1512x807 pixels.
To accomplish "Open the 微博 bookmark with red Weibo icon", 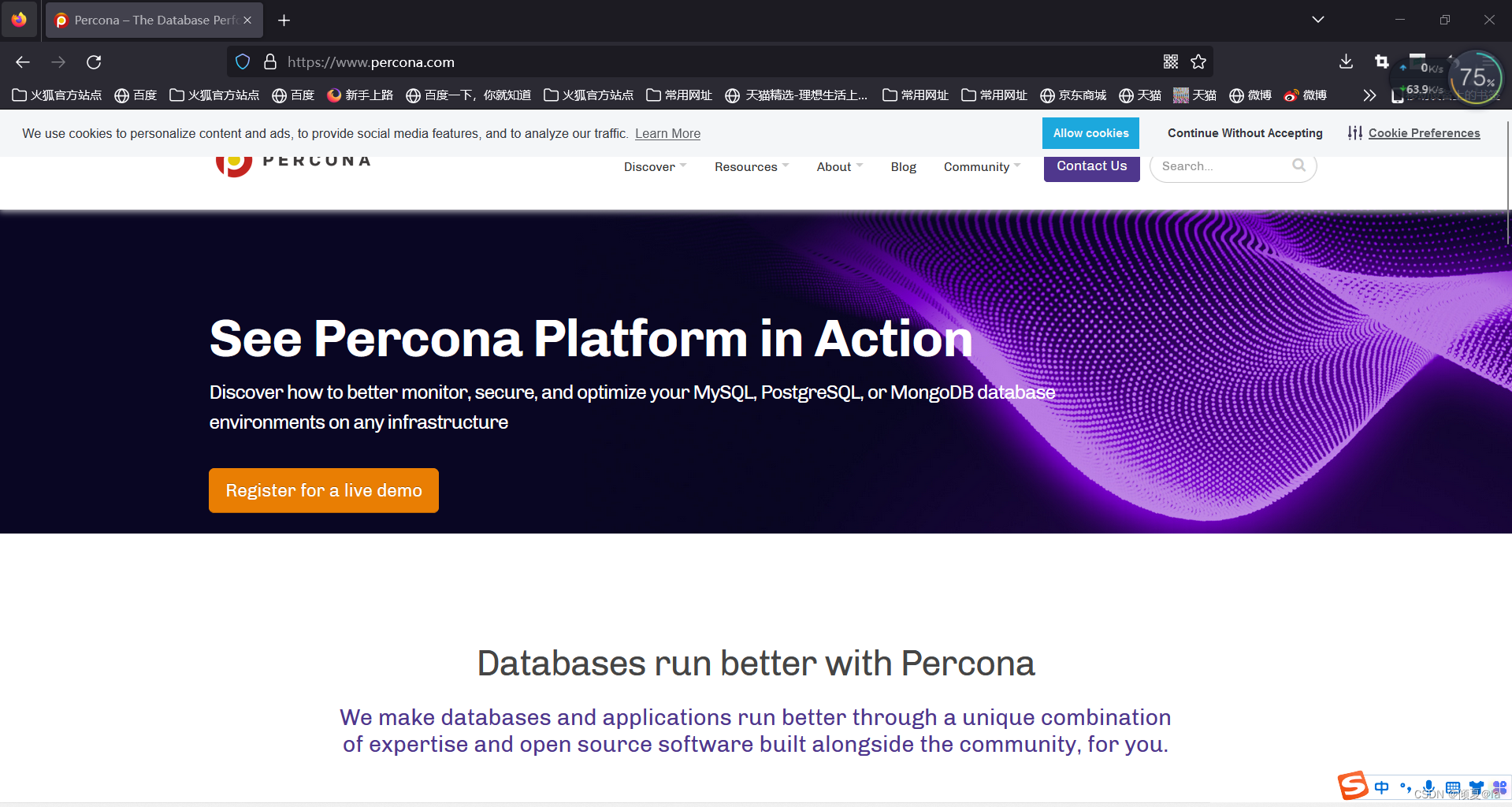I will click(x=1305, y=95).
